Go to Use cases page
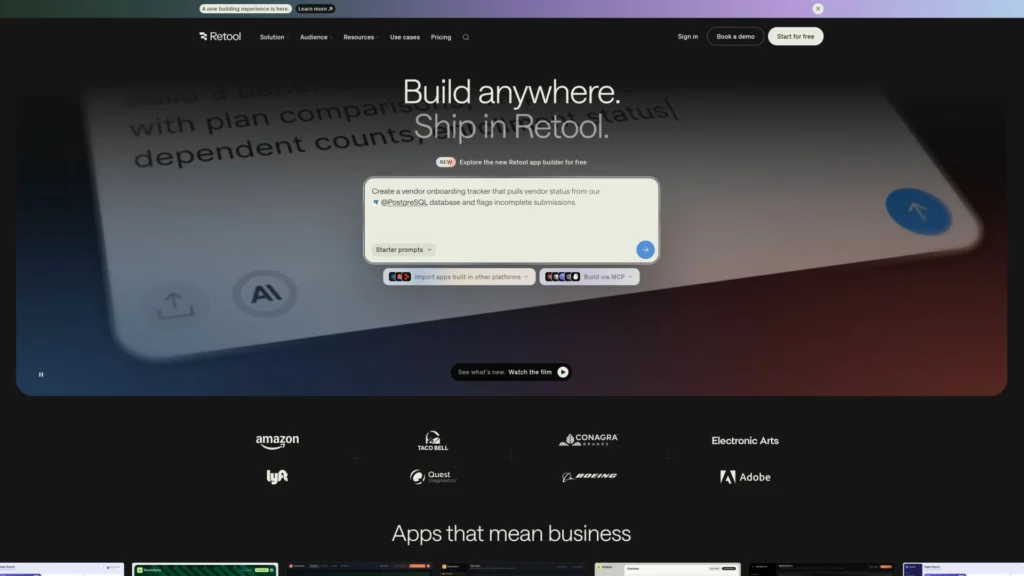The width and height of the screenshot is (1024, 576). pyautogui.click(x=405, y=37)
